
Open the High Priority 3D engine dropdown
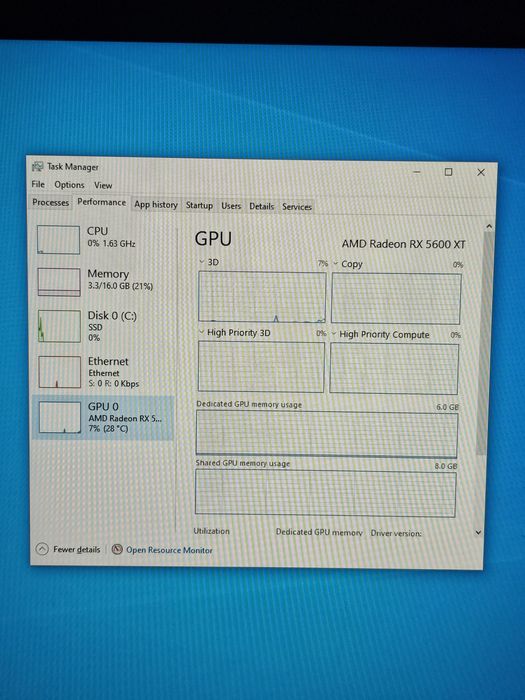click(201, 332)
